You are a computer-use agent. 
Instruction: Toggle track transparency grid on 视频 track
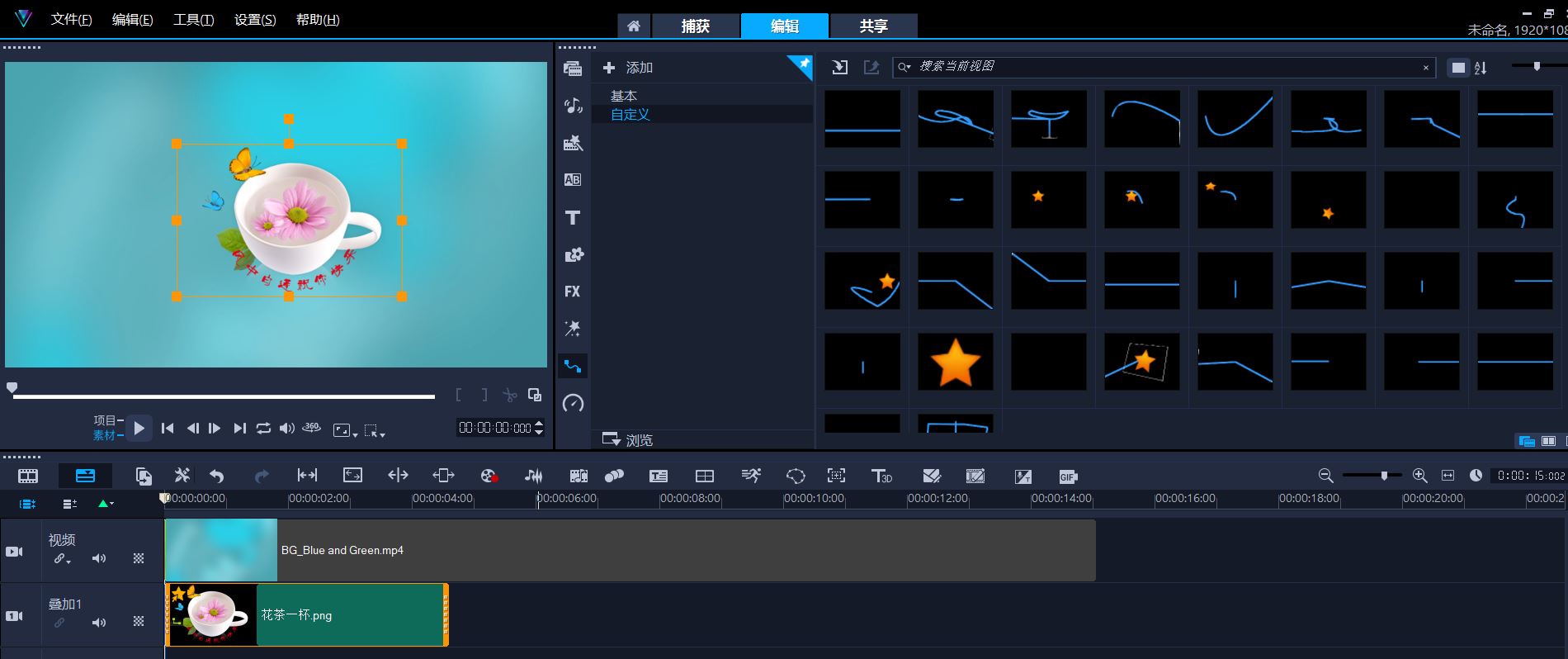tap(139, 558)
